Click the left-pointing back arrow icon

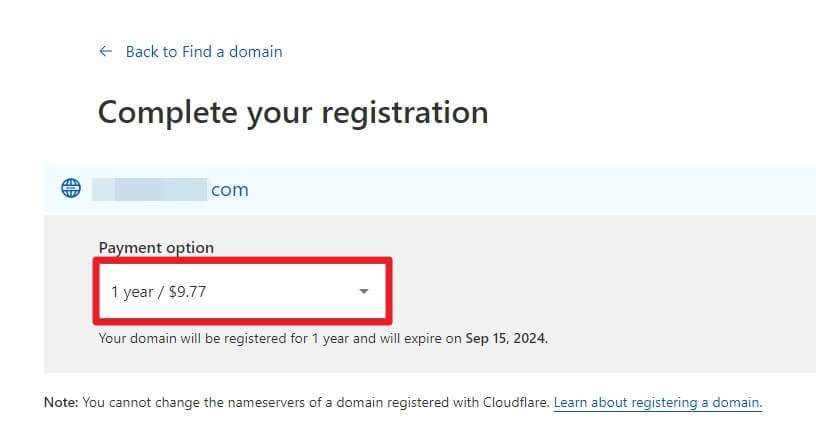point(106,51)
